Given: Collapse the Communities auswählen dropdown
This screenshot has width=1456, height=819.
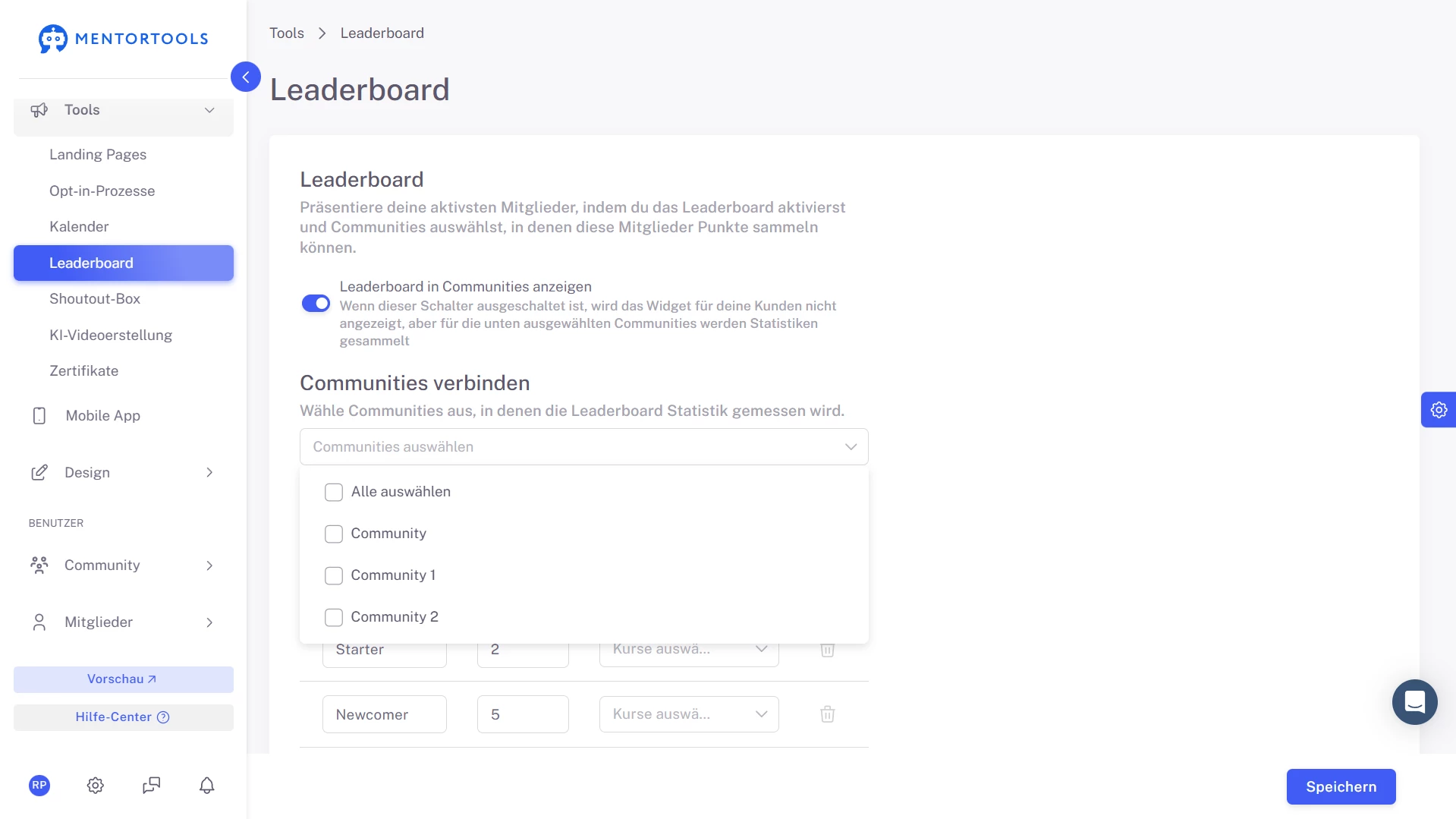Looking at the screenshot, I should click(851, 447).
